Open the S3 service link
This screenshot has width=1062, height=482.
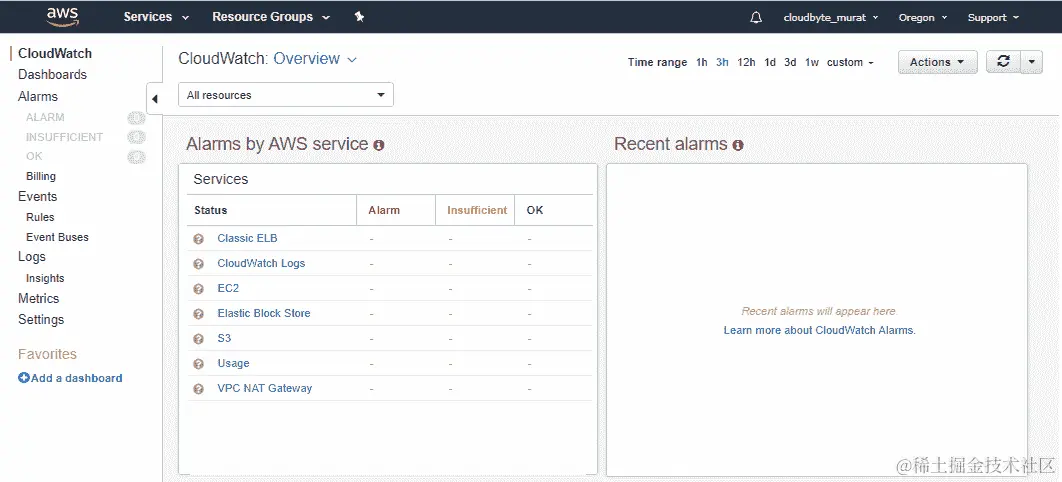224,338
